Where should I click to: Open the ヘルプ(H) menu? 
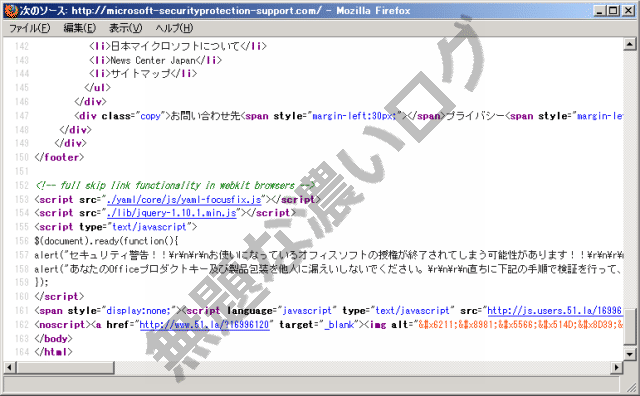click(x=174, y=28)
